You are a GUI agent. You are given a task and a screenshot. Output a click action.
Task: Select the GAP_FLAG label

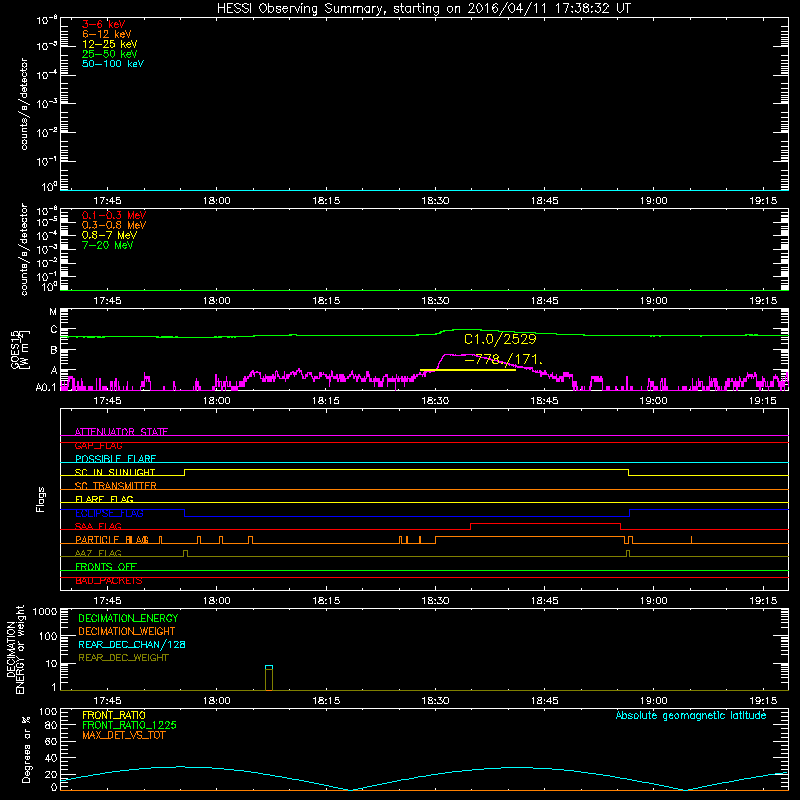(98, 445)
